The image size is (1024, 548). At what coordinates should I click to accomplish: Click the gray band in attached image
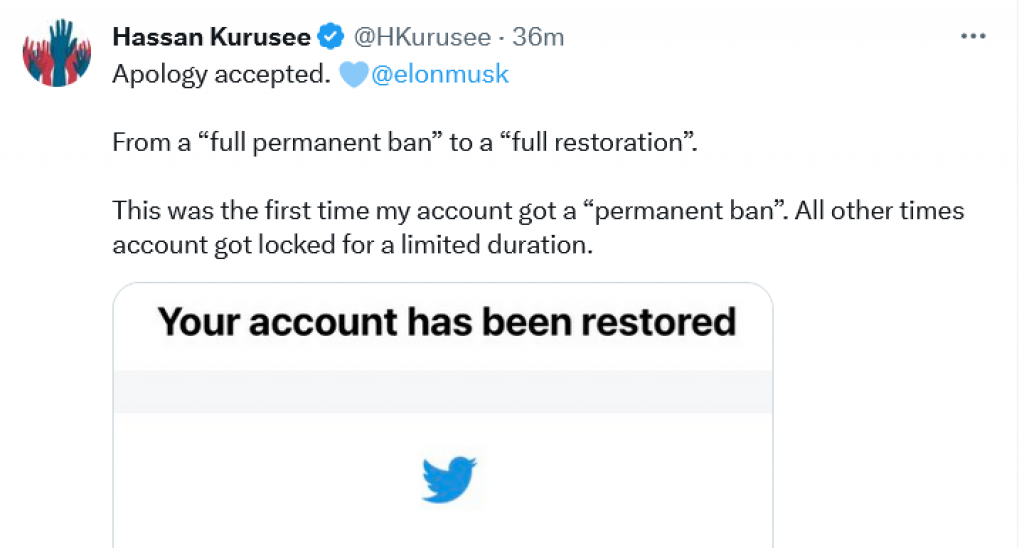coord(443,391)
